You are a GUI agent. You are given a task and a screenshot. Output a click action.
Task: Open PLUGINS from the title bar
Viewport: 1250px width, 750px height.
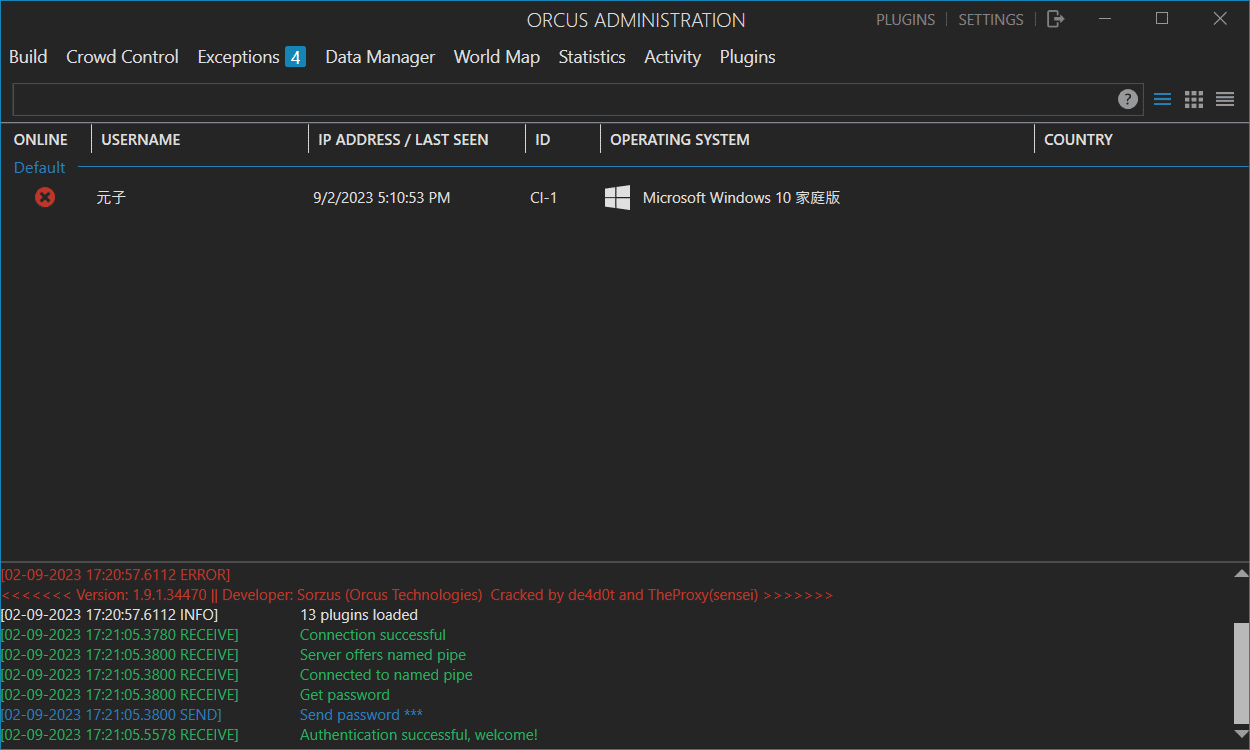point(905,20)
